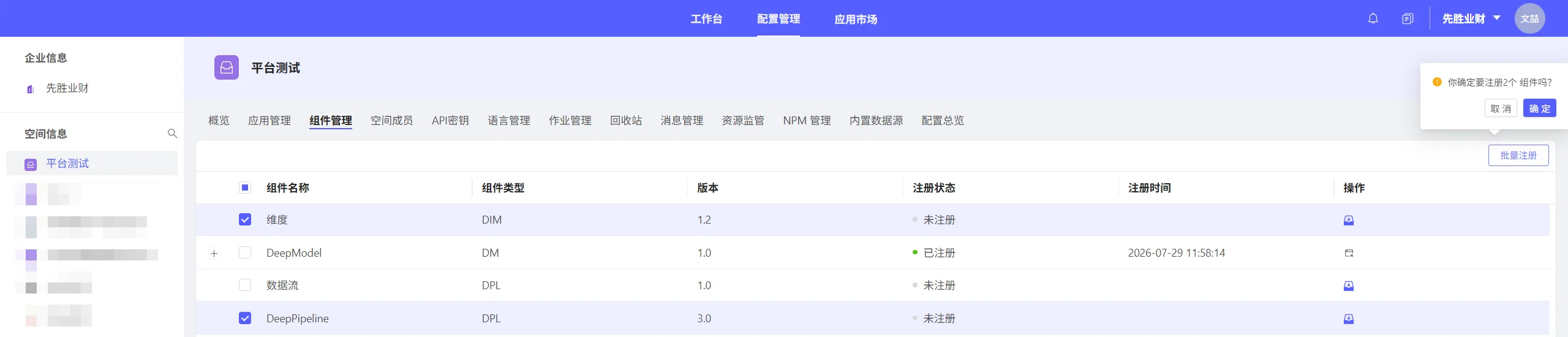Image resolution: width=1568 pixels, height=337 pixels.
Task: Select 平台测试 space in sidebar
Action: pyautogui.click(x=92, y=164)
